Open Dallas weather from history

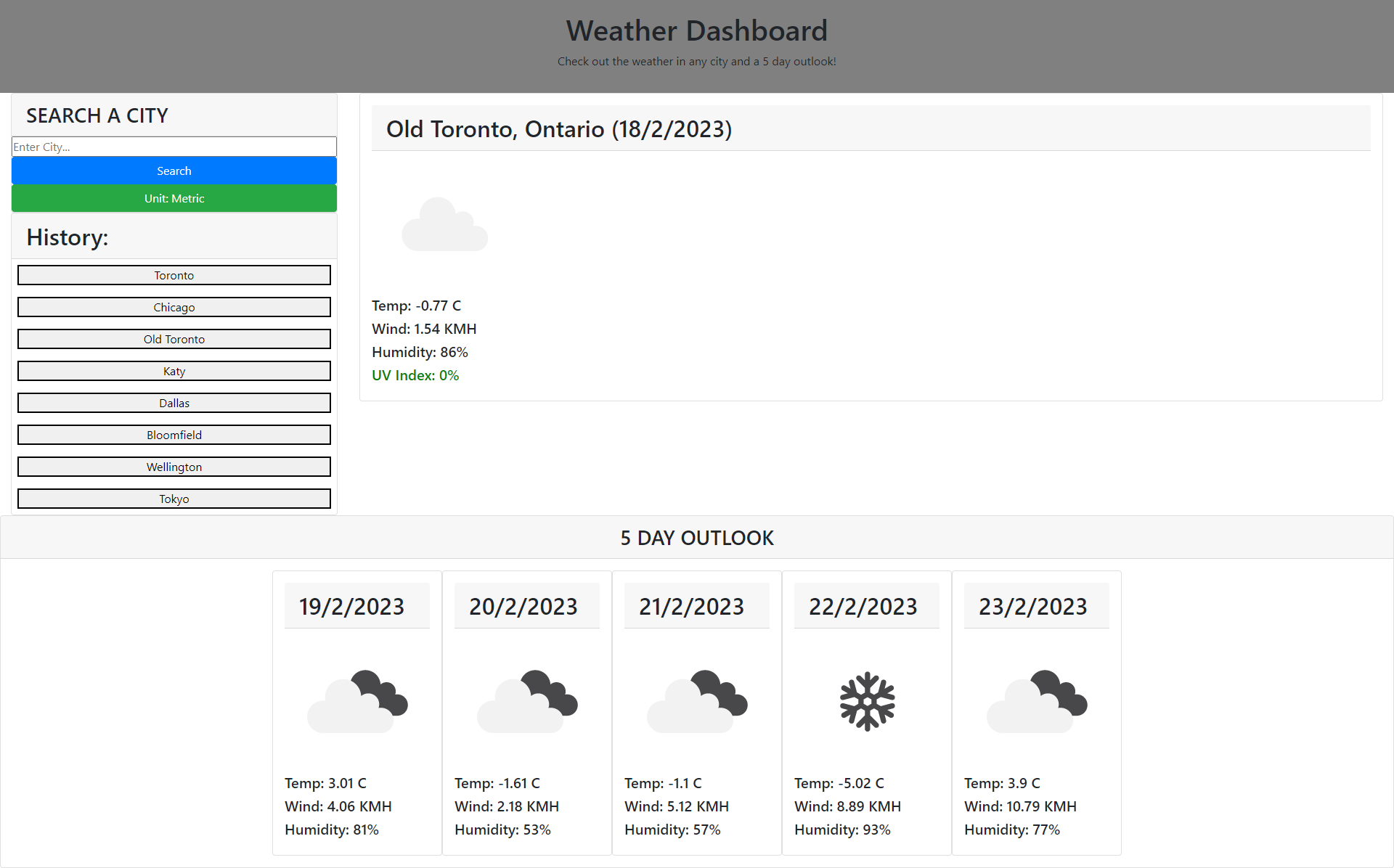pos(174,403)
